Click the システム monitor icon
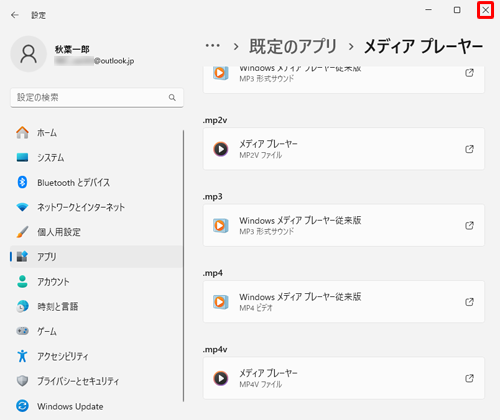 pyautogui.click(x=22, y=157)
